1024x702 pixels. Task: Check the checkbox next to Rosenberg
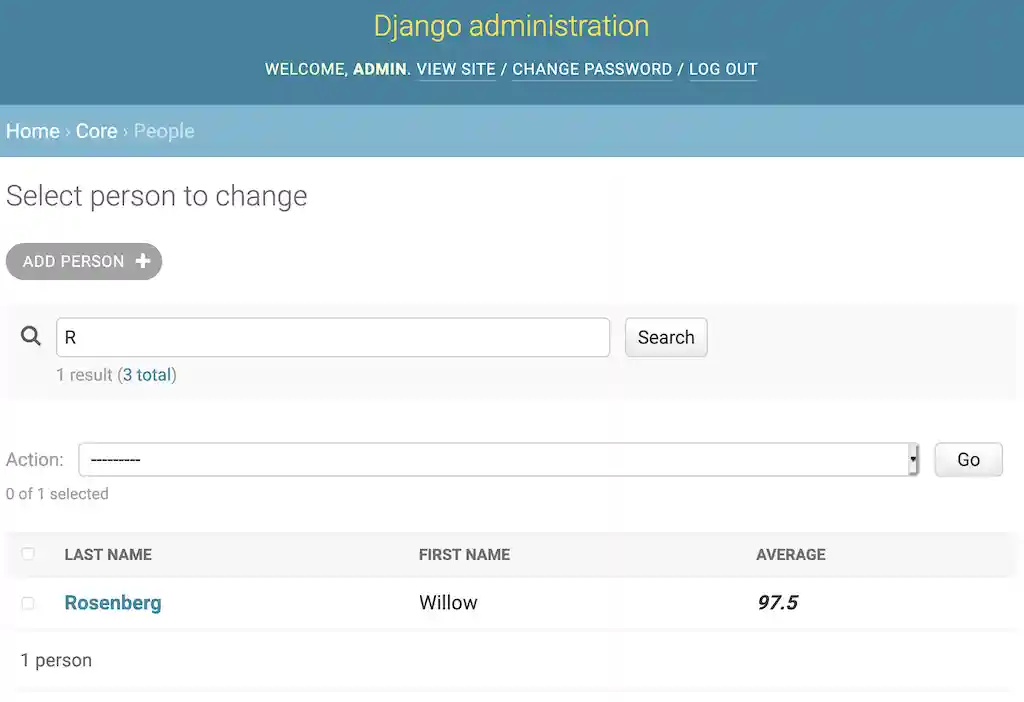[x=28, y=602]
